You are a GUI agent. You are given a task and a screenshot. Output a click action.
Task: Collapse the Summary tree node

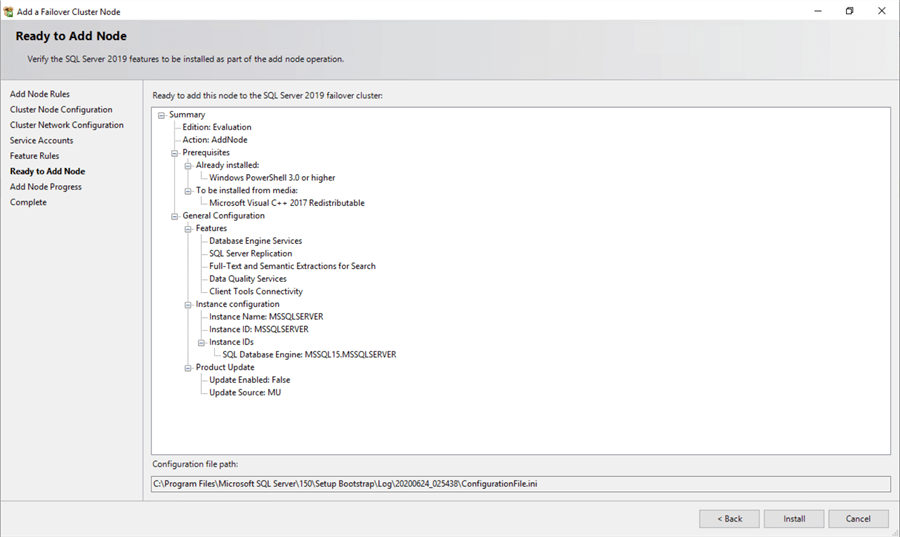pyautogui.click(x=161, y=115)
